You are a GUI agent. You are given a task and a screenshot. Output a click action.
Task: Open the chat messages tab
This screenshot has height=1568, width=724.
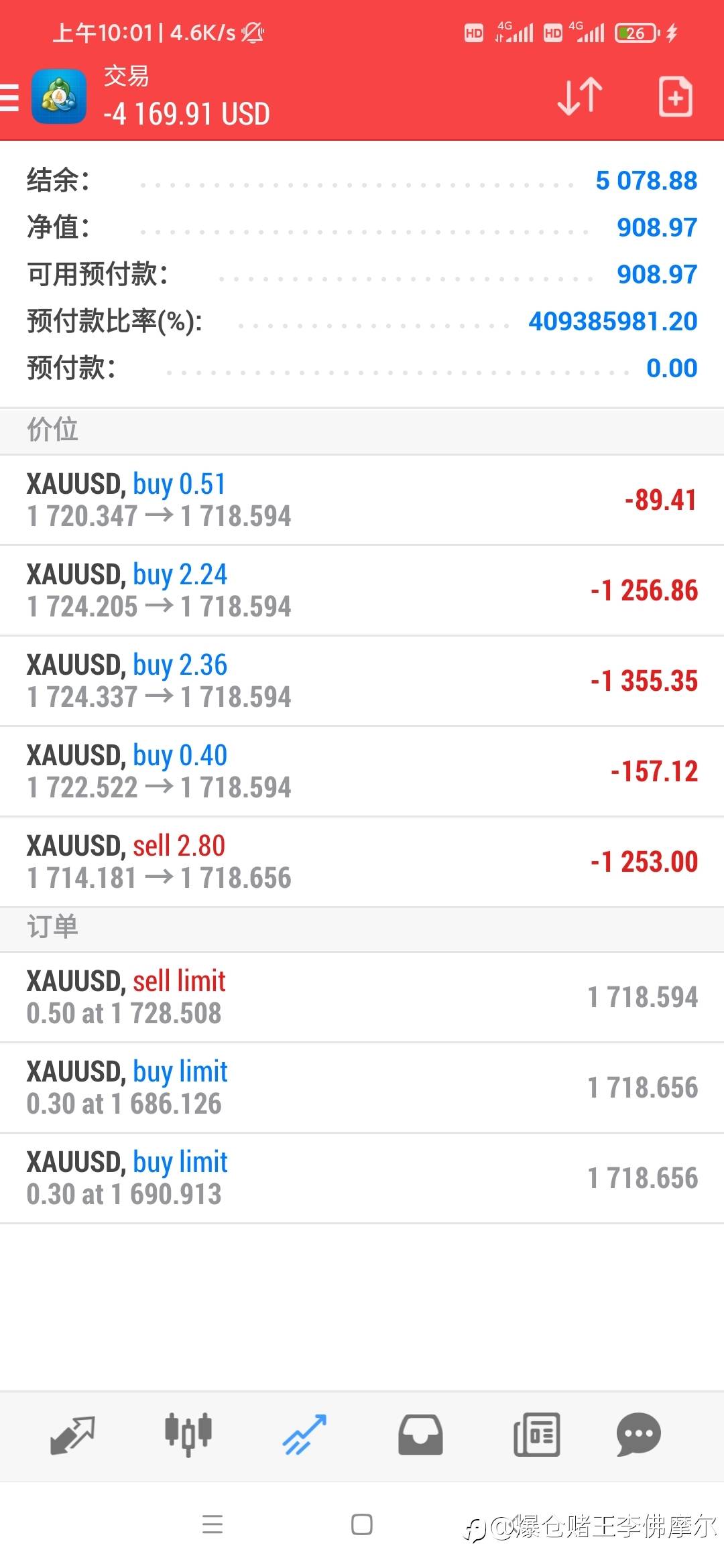pos(638,1435)
